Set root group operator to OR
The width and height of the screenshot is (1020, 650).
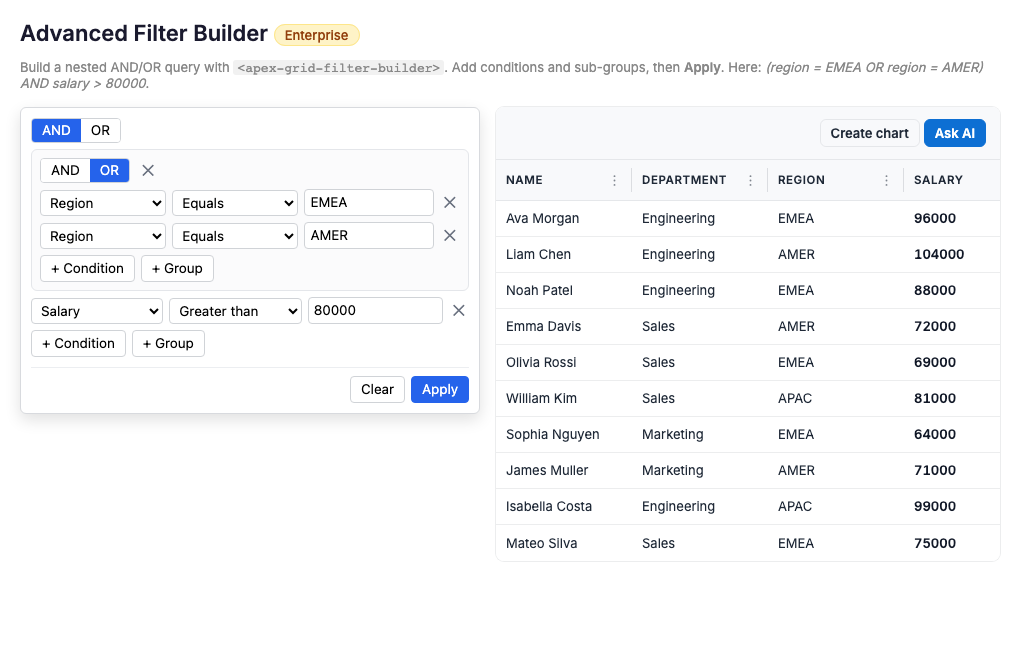click(100, 130)
